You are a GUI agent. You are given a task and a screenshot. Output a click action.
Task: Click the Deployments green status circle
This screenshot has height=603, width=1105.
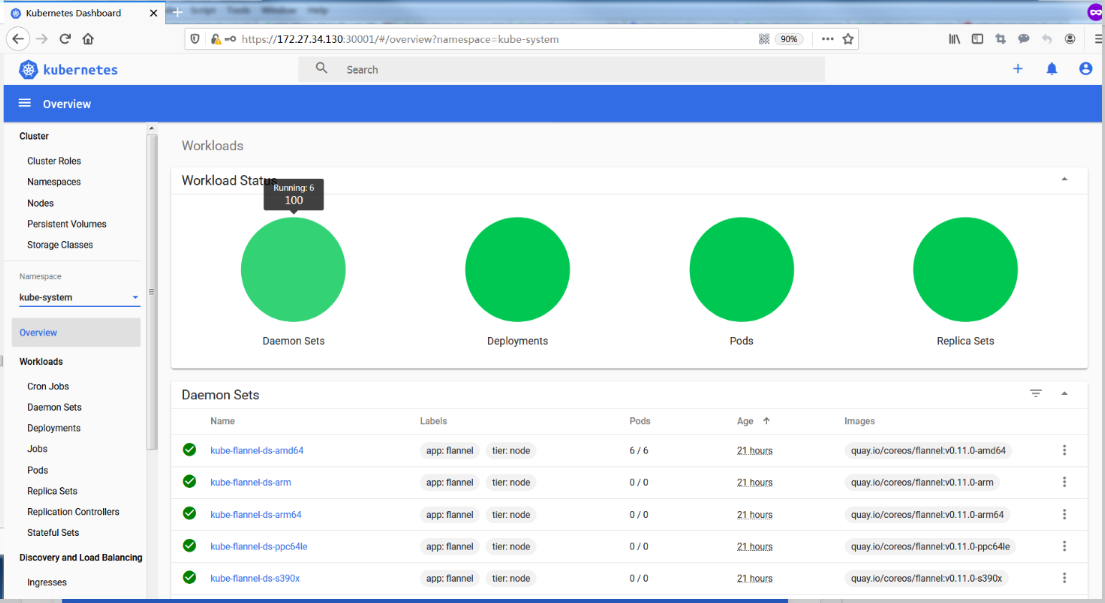tap(517, 269)
